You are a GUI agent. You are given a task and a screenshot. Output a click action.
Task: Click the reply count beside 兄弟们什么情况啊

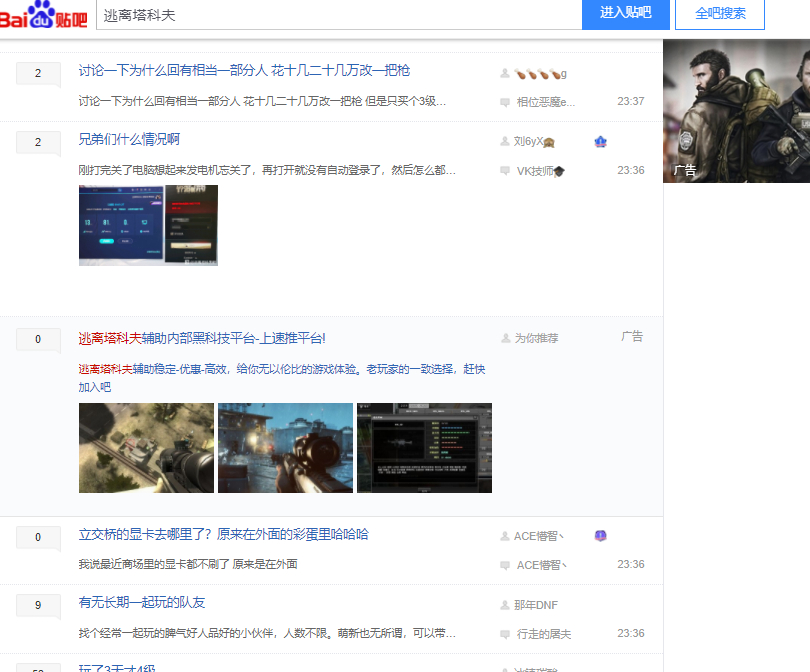pos(38,143)
